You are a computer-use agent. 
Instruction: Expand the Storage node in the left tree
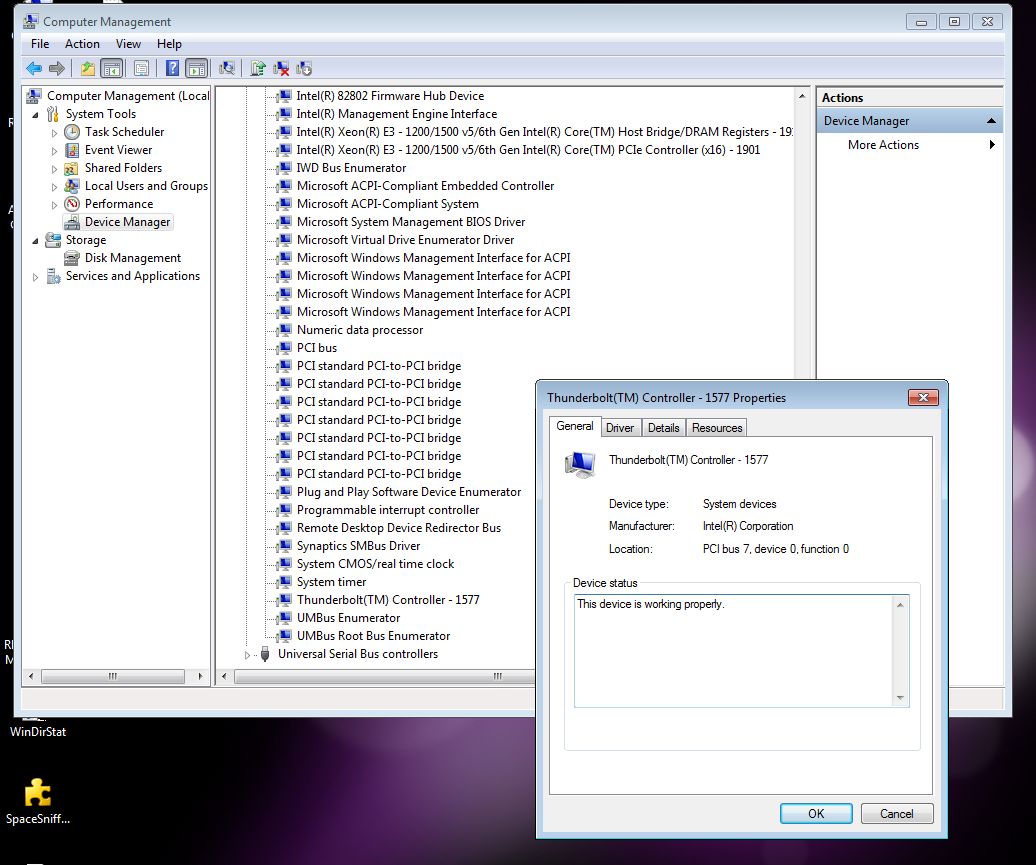tap(34, 240)
